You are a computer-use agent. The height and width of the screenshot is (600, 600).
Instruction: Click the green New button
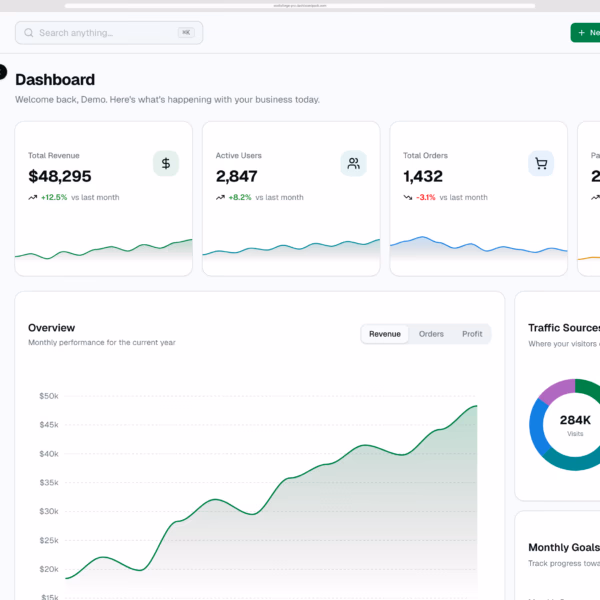click(585, 33)
